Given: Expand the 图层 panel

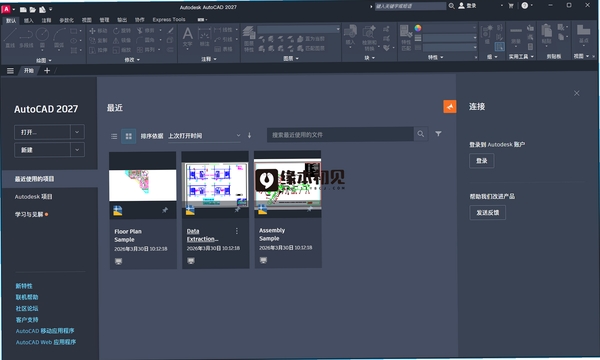Looking at the screenshot, I should point(290,59).
